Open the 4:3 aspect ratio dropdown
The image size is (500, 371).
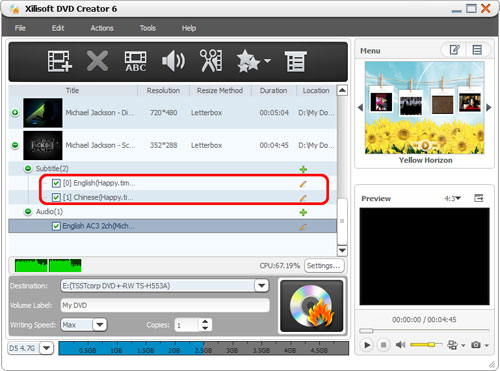(x=452, y=198)
